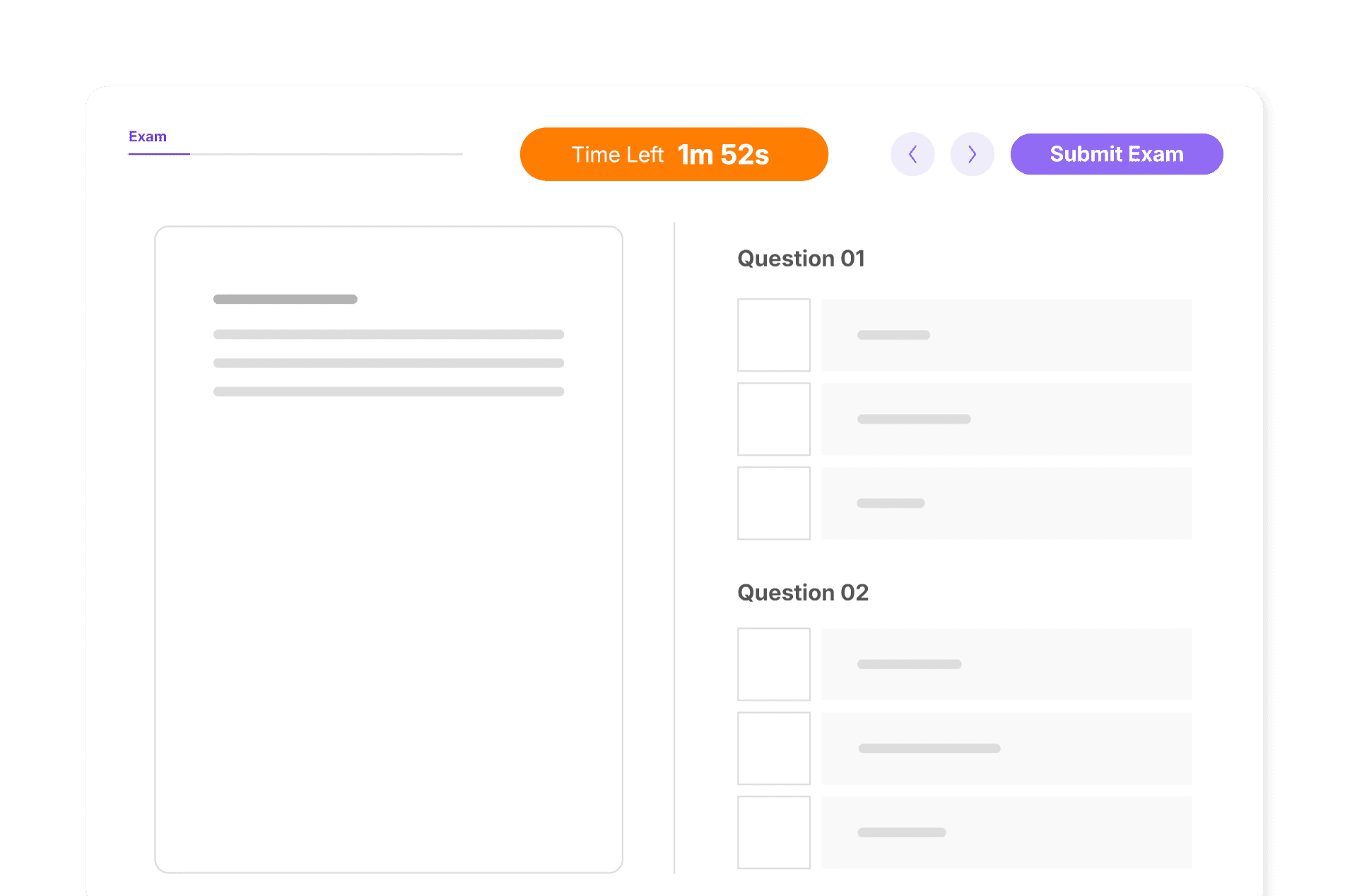Check the third checkbox under Question 02
Image resolution: width=1357 pixels, height=896 pixels.
774,832
